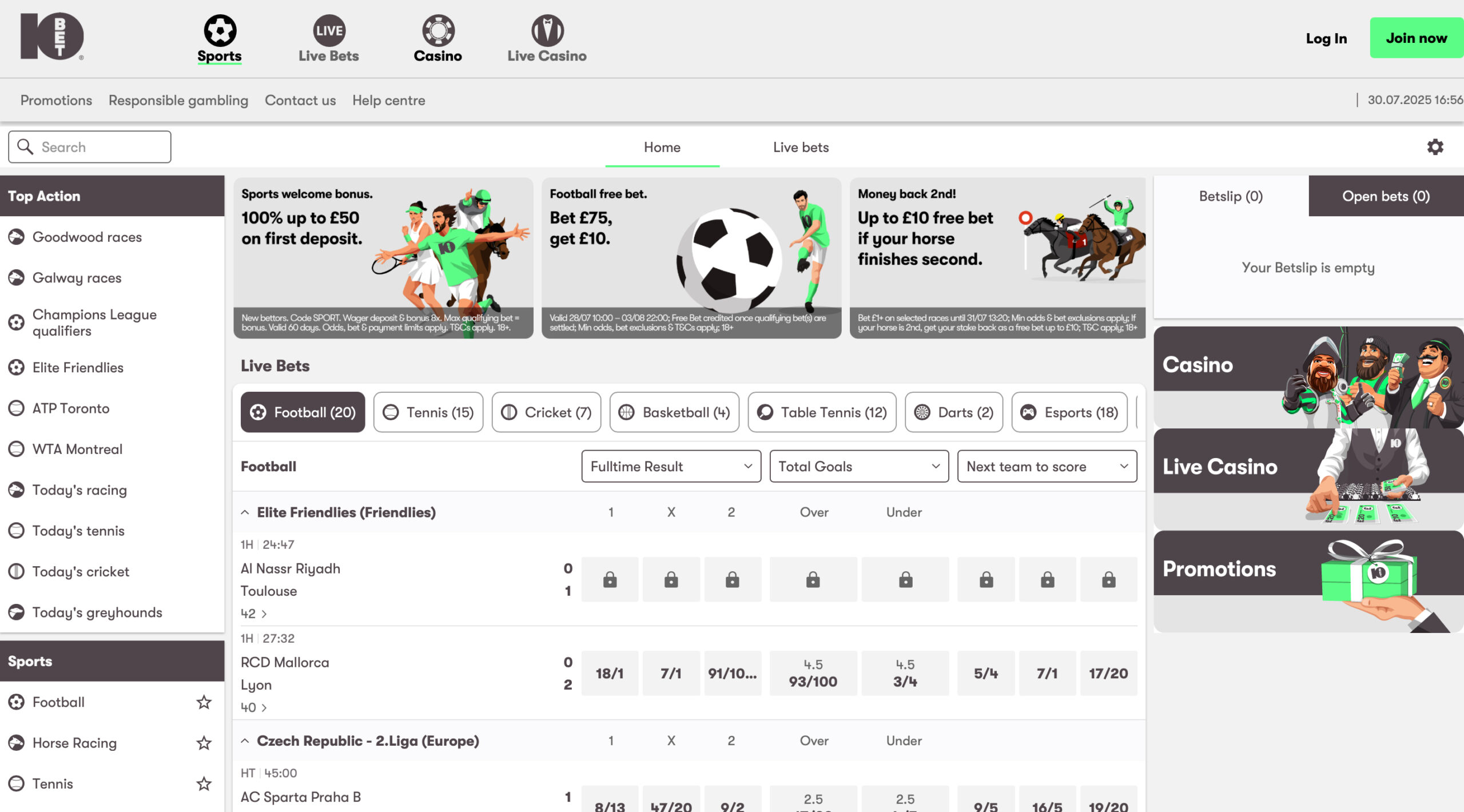The image size is (1464, 812).
Task: Collapse the Czech Republic 2.Liga section
Action: (x=245, y=741)
